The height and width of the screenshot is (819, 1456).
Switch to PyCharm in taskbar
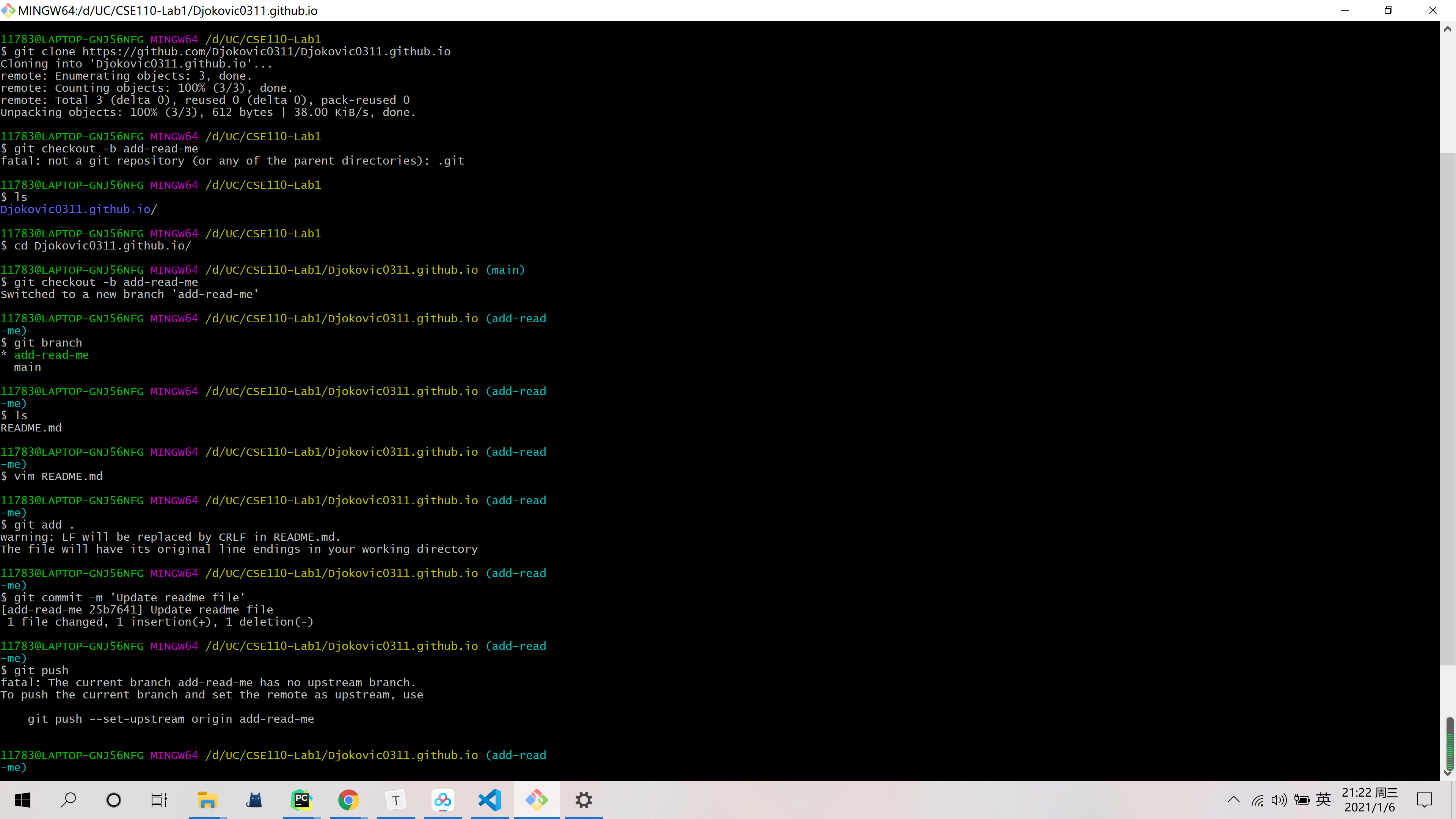click(302, 800)
